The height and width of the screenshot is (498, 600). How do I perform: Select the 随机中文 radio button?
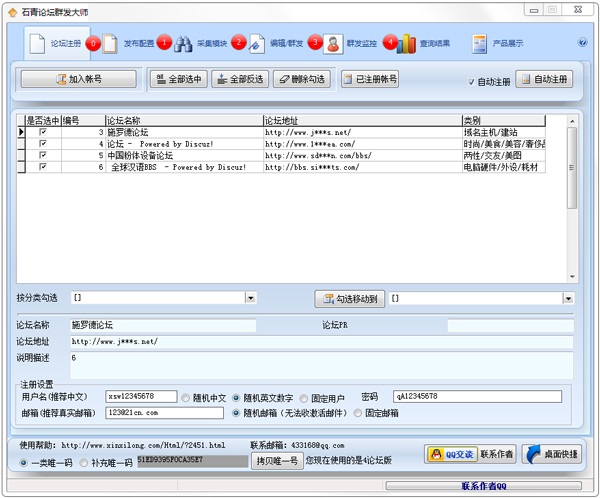tap(186, 398)
